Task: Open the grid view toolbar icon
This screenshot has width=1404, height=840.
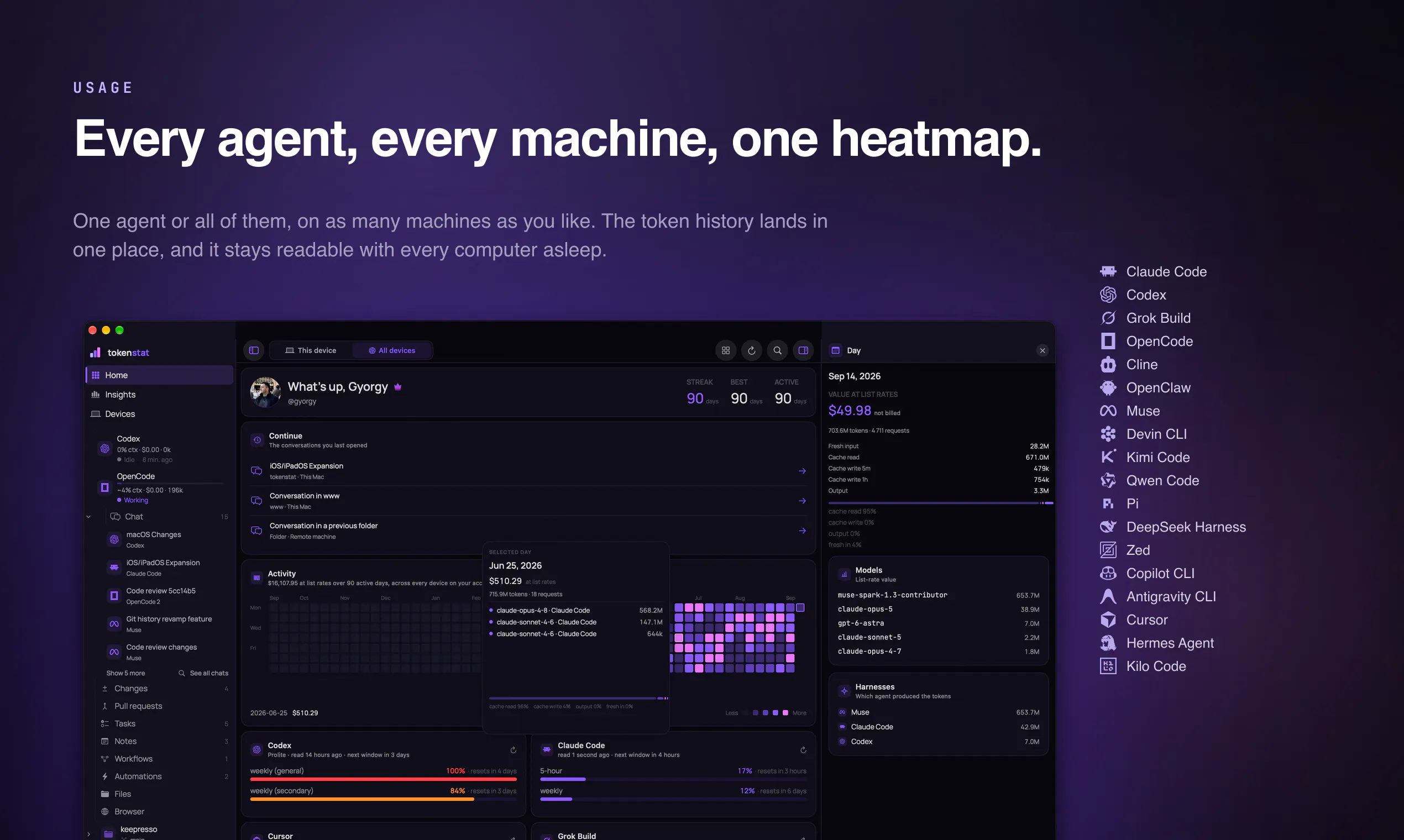Action: [x=725, y=350]
